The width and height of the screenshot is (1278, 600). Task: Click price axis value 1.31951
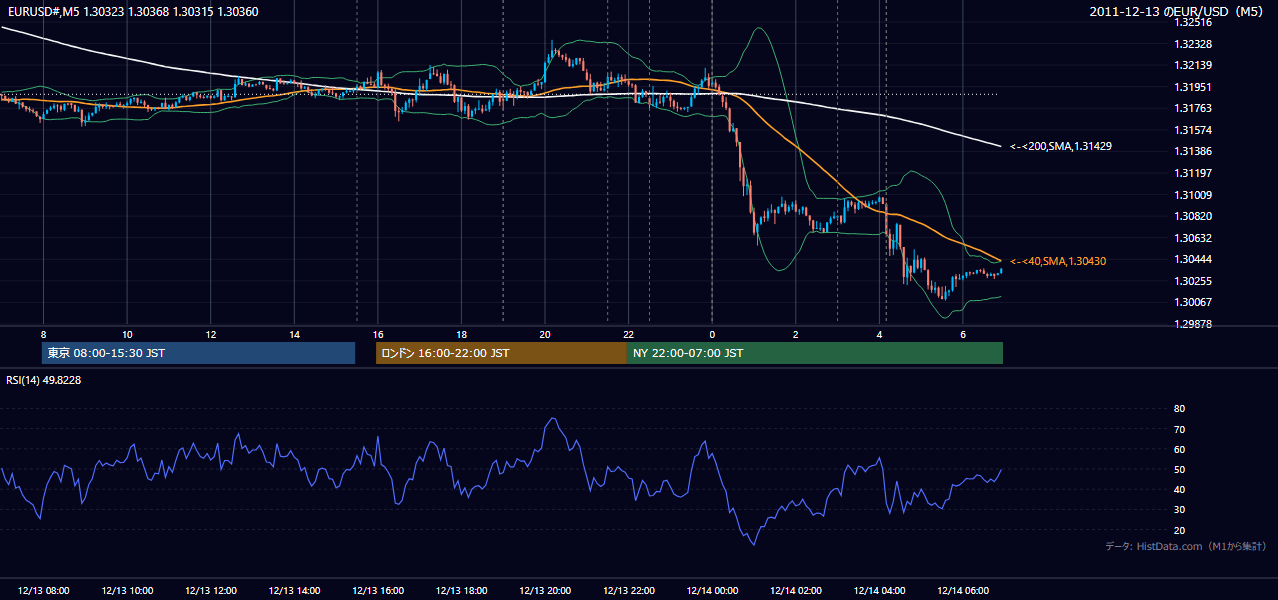pos(1194,87)
